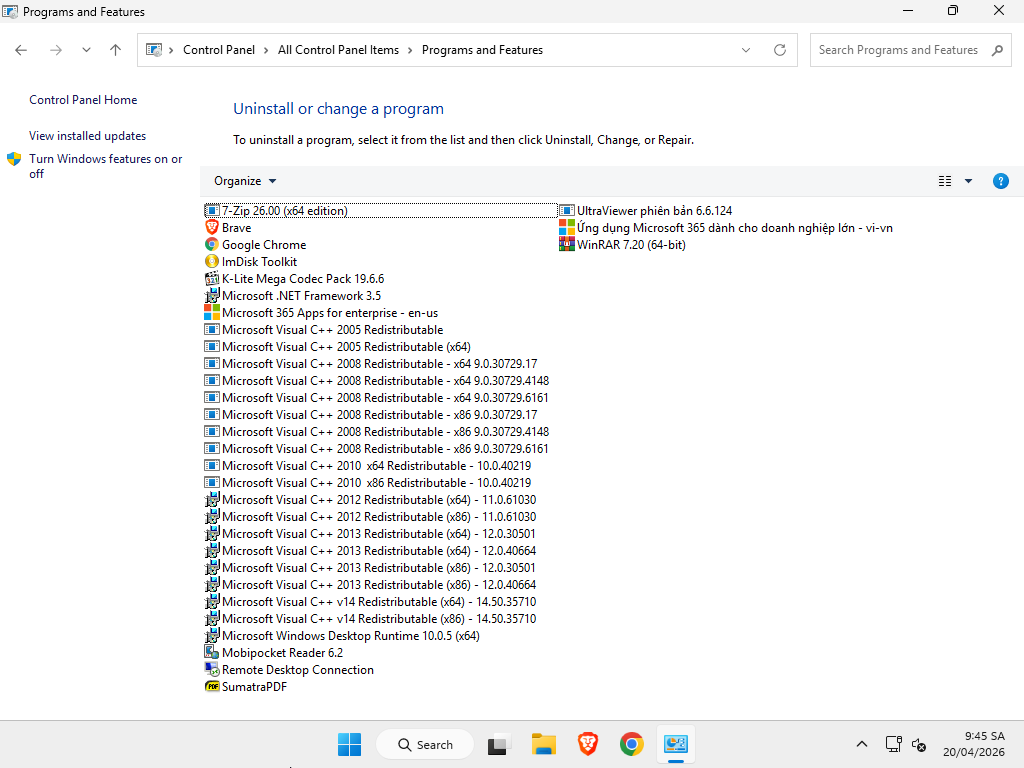
Task: Click the ImDisk Toolkit program icon
Action: point(212,262)
